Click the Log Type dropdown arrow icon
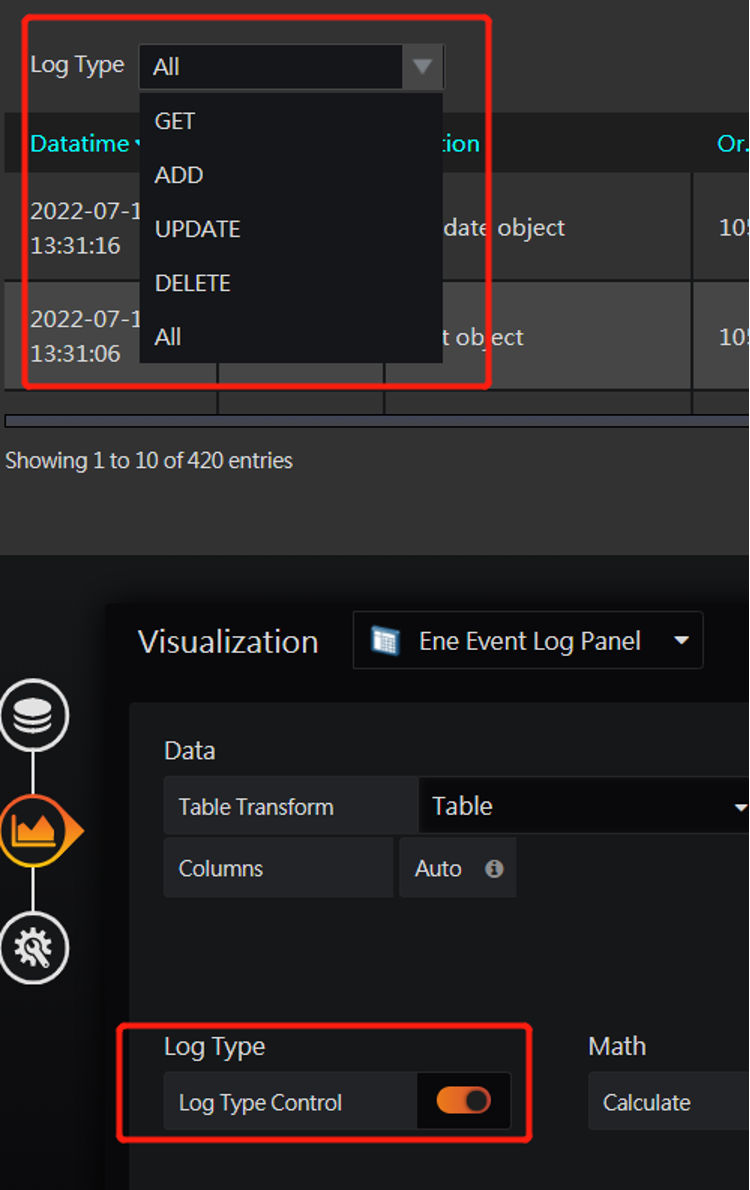 pos(421,66)
